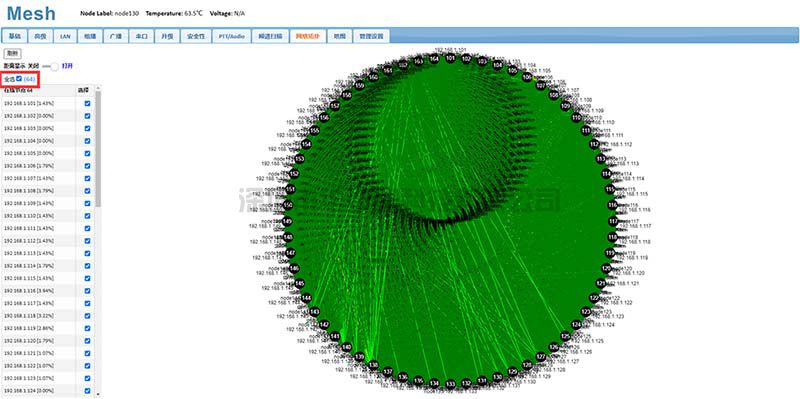
Task: Open the 串口 tab
Action: click(141, 36)
